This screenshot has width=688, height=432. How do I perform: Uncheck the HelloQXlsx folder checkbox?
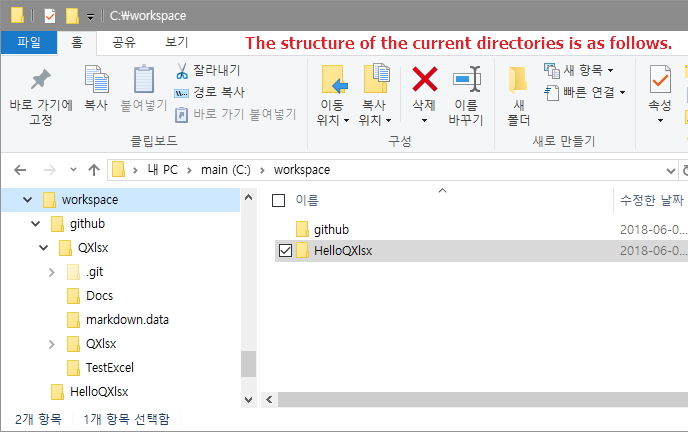click(x=285, y=251)
